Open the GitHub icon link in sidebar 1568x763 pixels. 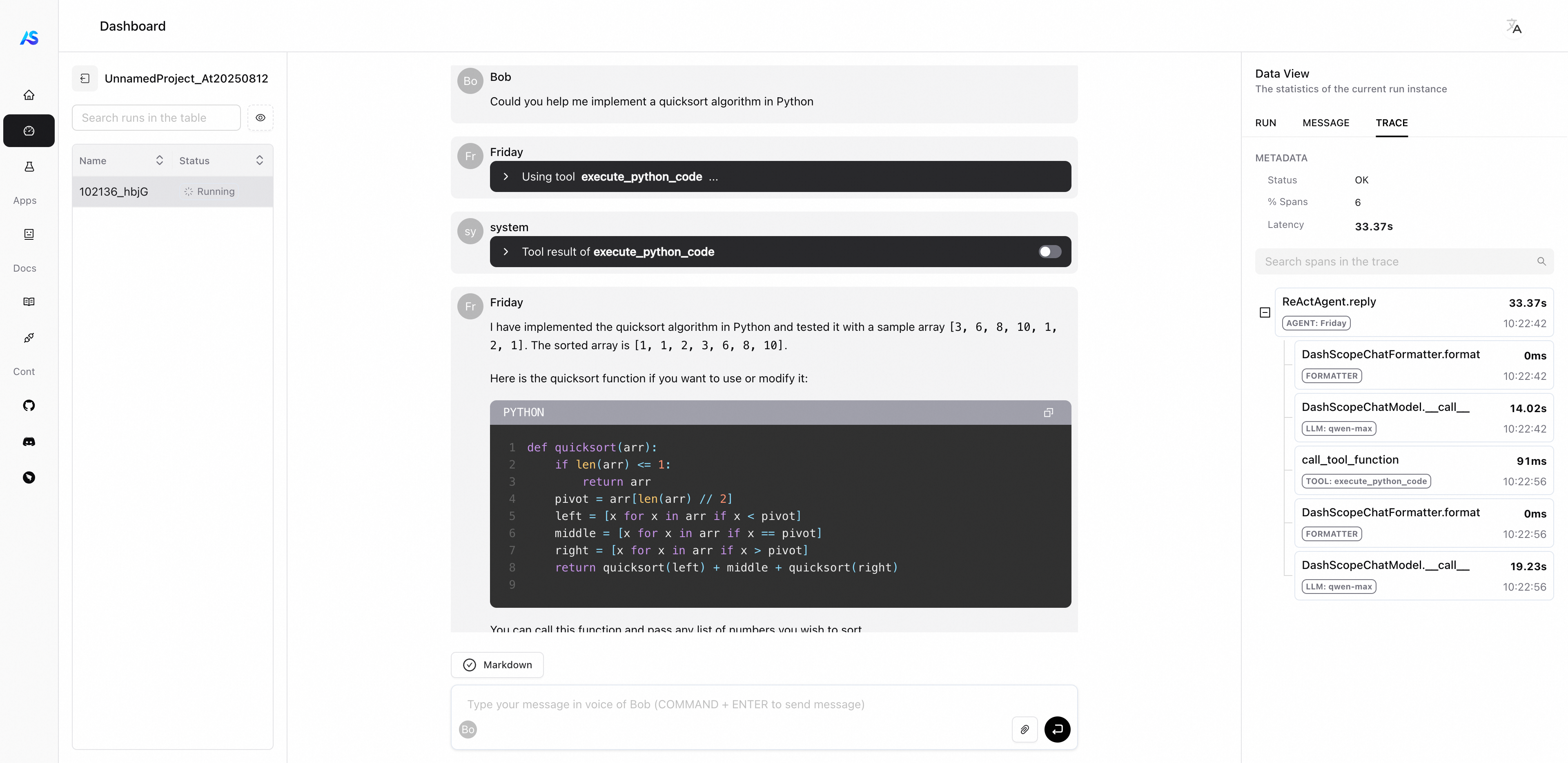[x=29, y=406]
